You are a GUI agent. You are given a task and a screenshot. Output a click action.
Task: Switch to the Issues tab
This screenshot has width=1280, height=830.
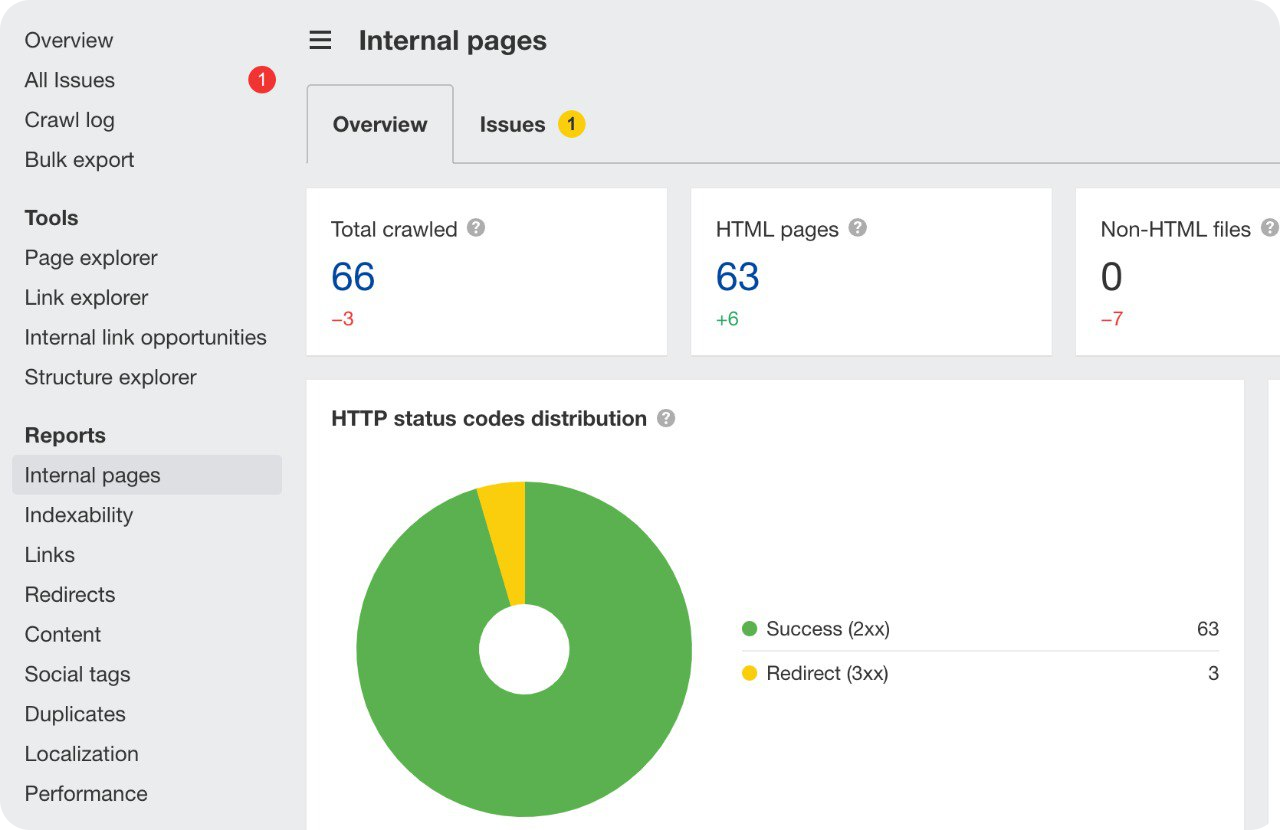(x=513, y=124)
